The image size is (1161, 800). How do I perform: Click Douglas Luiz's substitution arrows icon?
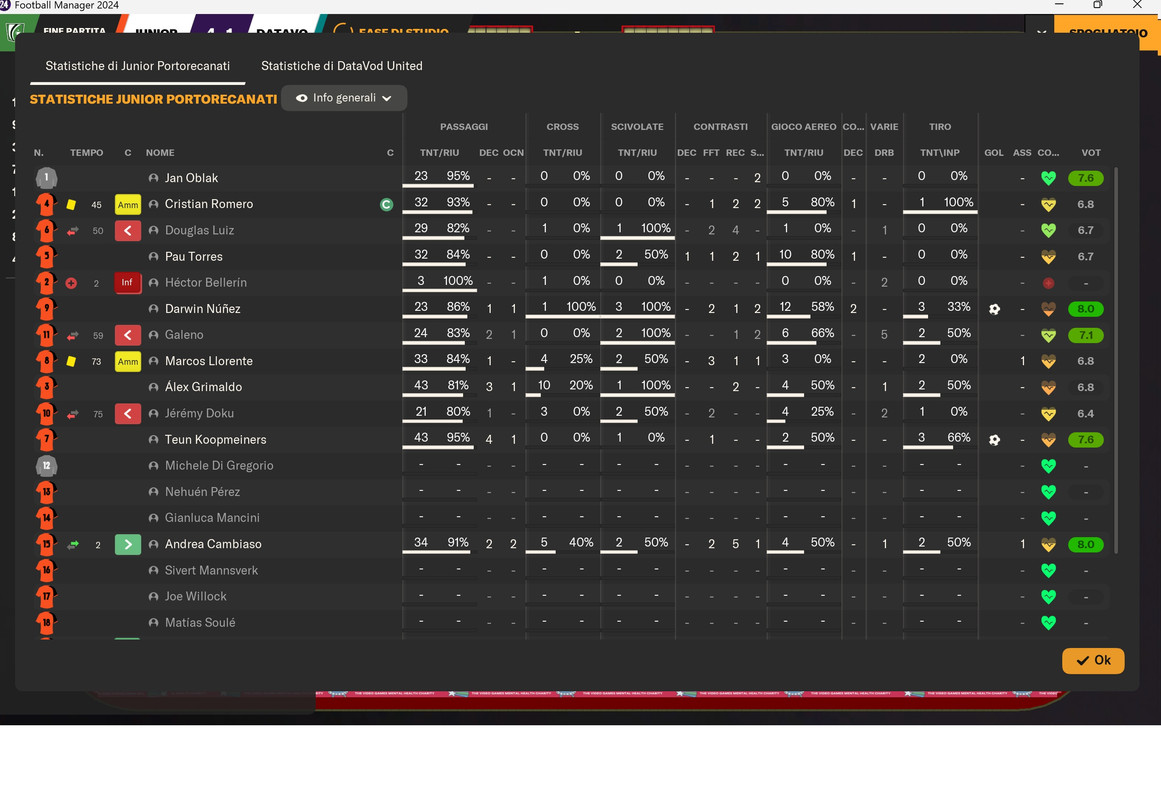tap(73, 231)
